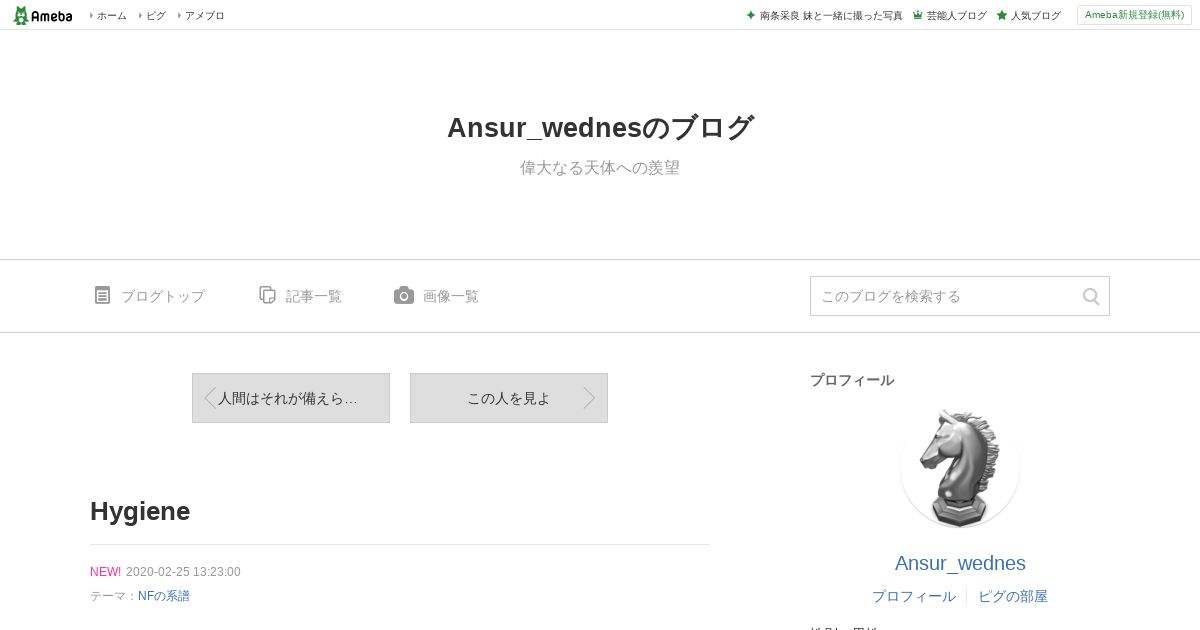1200x630 pixels.
Task: Click the crown icon for 芸能人ブログ
Action: (x=917, y=15)
